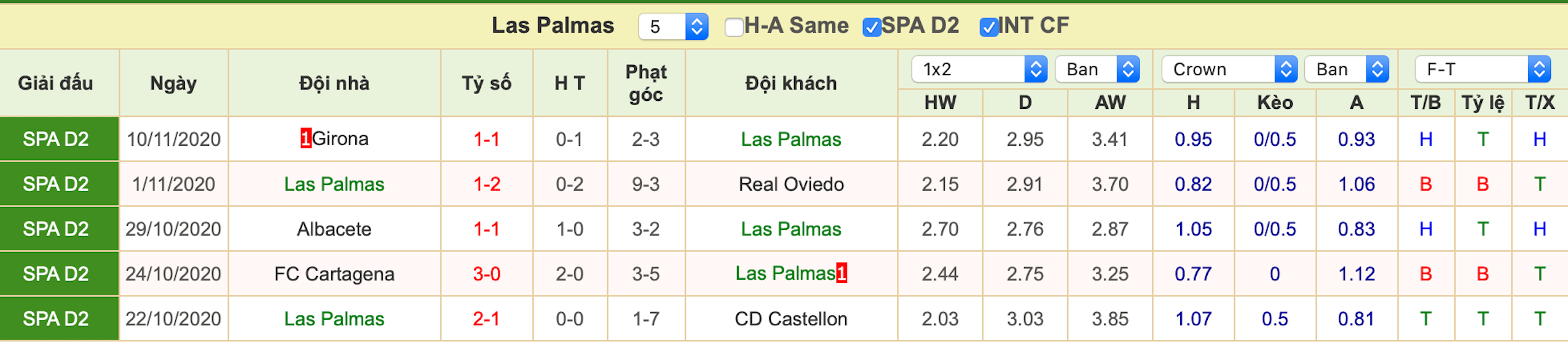Screen dimensions: 1568x348
Task: Click the 2-1 score against CD Castellon
Action: coord(486,318)
